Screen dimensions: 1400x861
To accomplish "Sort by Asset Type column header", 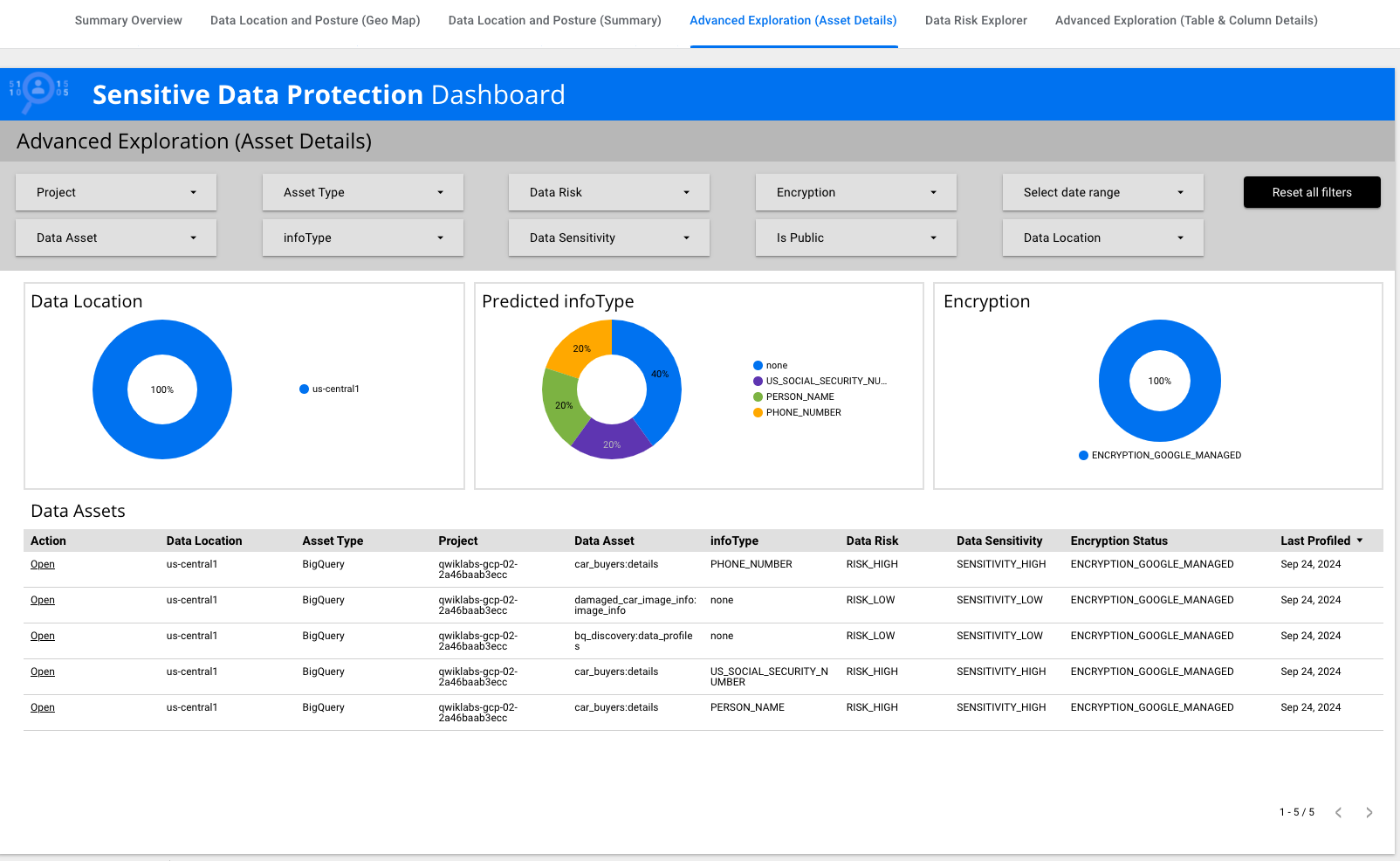I will [x=333, y=541].
